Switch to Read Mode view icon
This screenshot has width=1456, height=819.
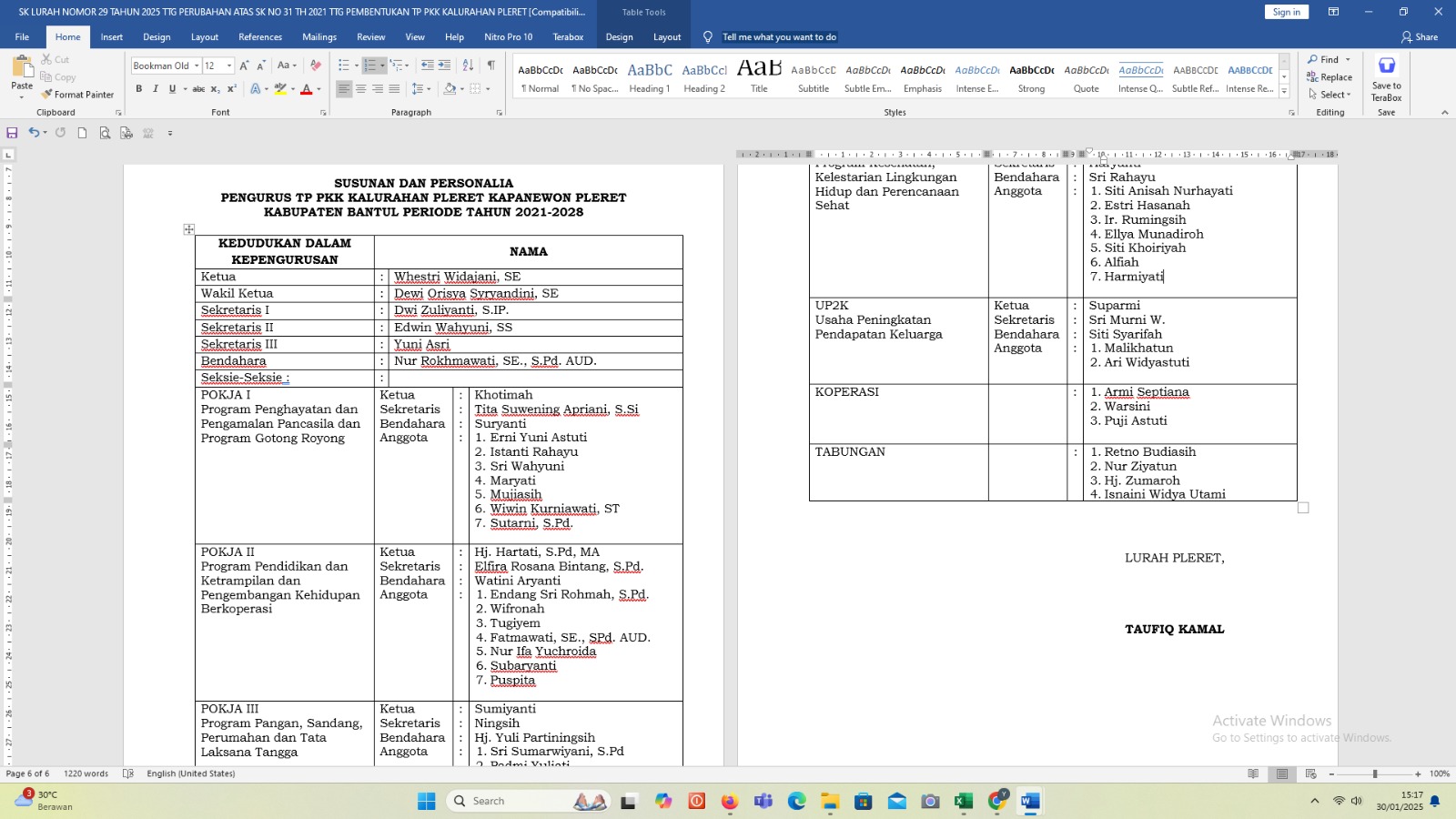click(1253, 773)
